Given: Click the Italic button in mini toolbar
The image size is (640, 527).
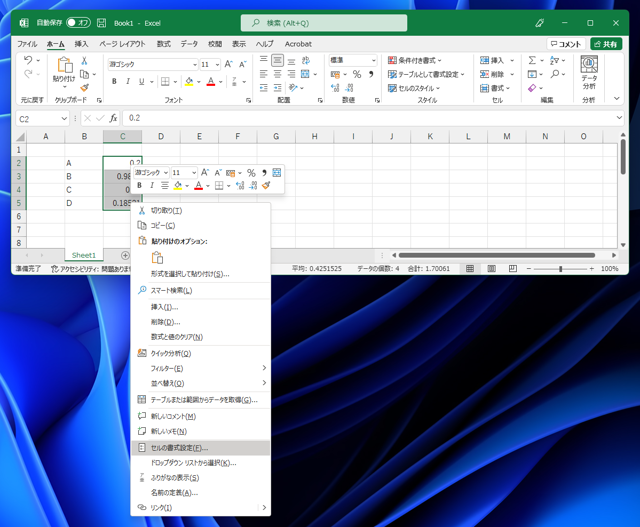Looking at the screenshot, I should (x=152, y=185).
